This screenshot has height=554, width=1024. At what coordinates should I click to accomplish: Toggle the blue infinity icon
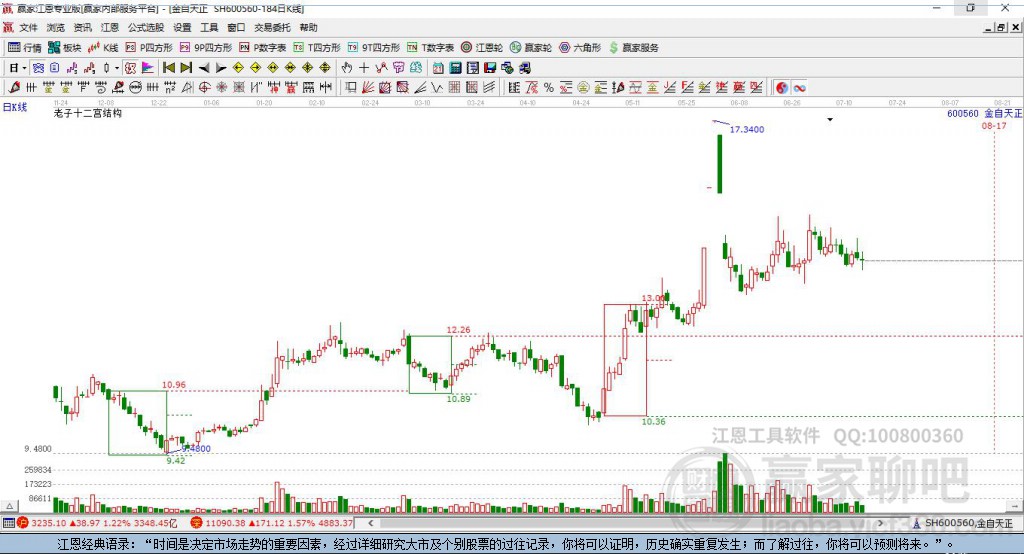(x=799, y=88)
